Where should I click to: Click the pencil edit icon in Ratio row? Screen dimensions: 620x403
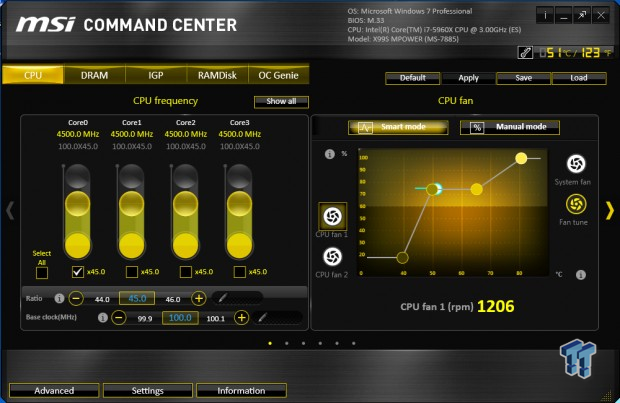(223, 298)
